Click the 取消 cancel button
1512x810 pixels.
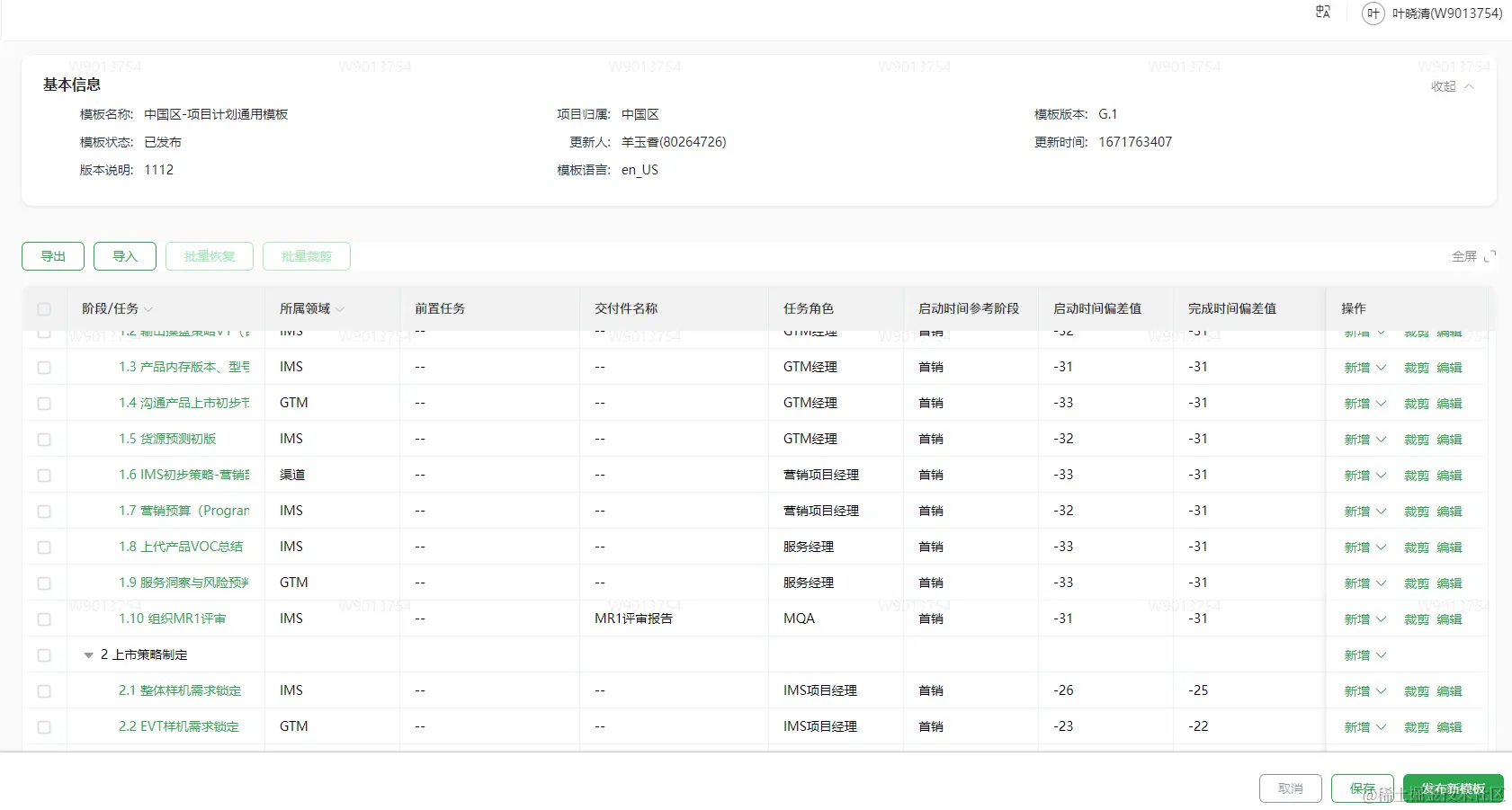click(1291, 788)
